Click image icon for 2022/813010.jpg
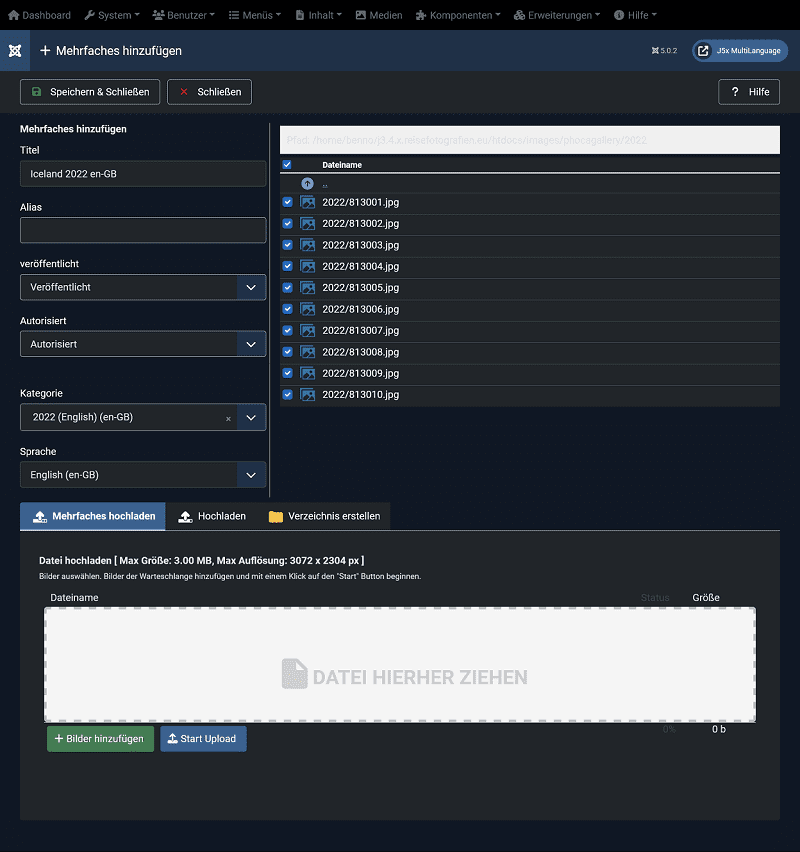Image resolution: width=800 pixels, height=852 pixels. tap(308, 395)
